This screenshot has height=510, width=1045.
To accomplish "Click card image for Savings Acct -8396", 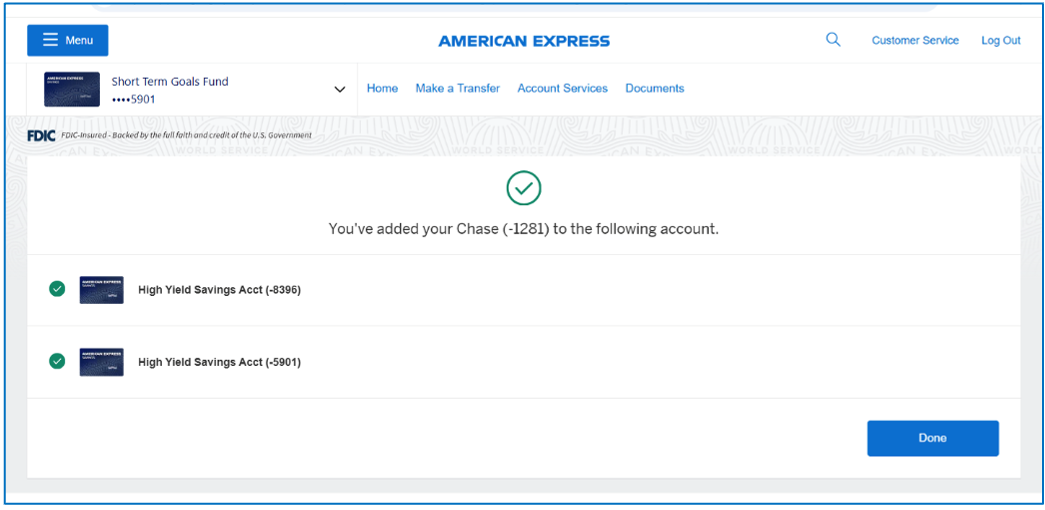I will (101, 290).
